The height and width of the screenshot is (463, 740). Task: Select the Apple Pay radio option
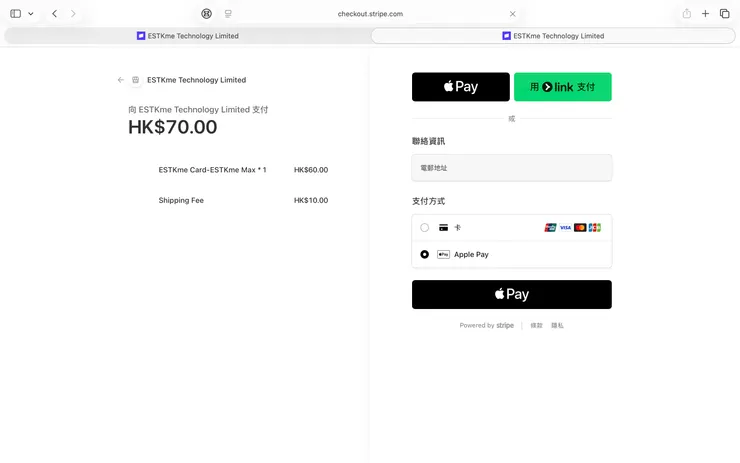coord(425,255)
